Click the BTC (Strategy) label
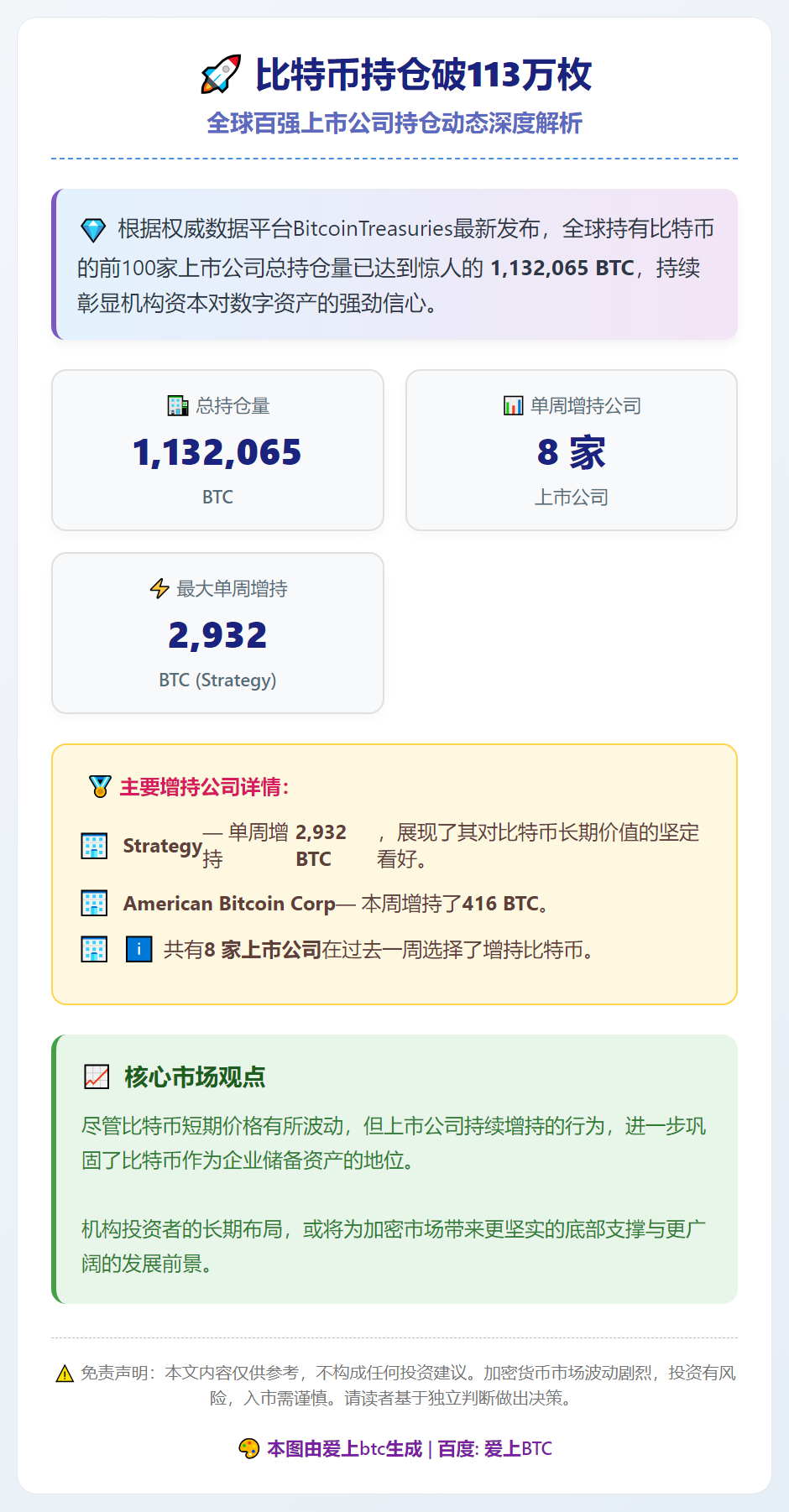The image size is (789, 1512). (217, 680)
